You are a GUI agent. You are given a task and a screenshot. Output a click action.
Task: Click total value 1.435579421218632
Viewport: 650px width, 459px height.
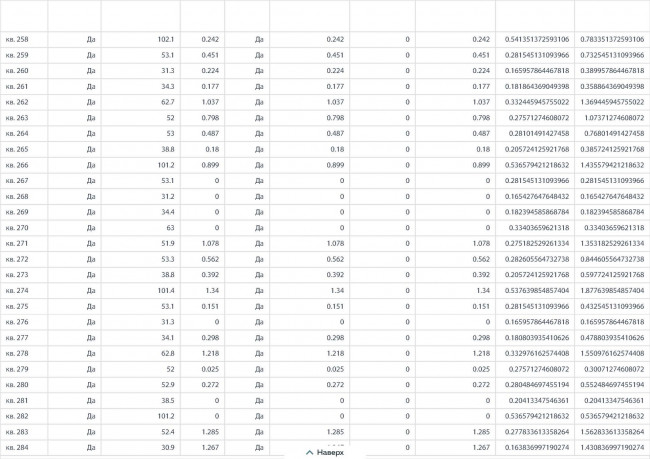(612, 165)
